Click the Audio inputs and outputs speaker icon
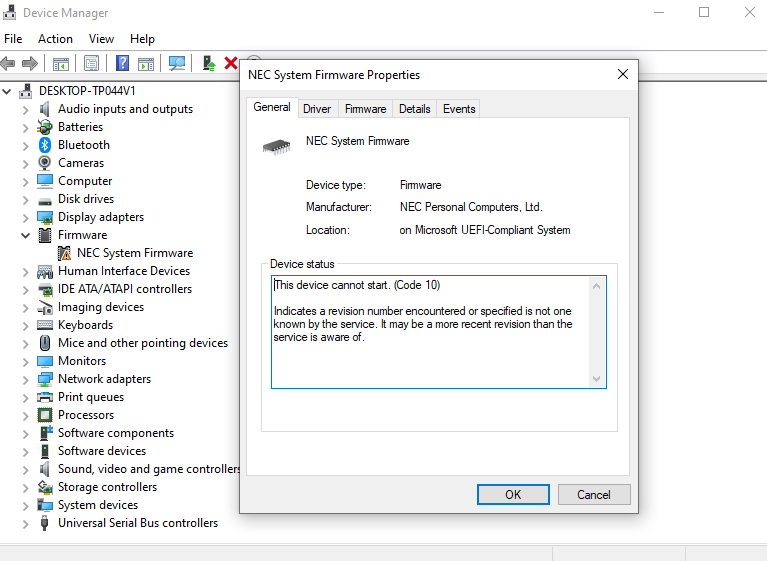The width and height of the screenshot is (767, 561). coord(45,109)
